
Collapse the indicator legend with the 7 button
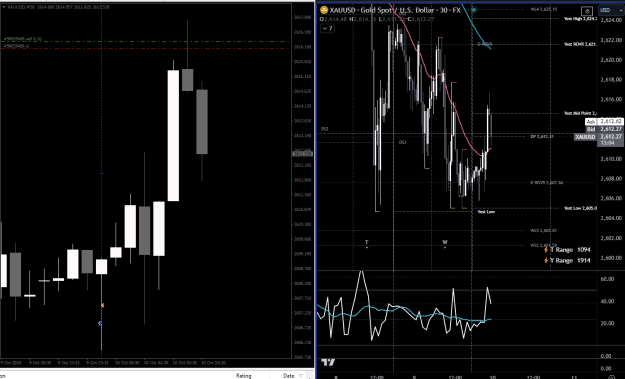tap(327, 28)
